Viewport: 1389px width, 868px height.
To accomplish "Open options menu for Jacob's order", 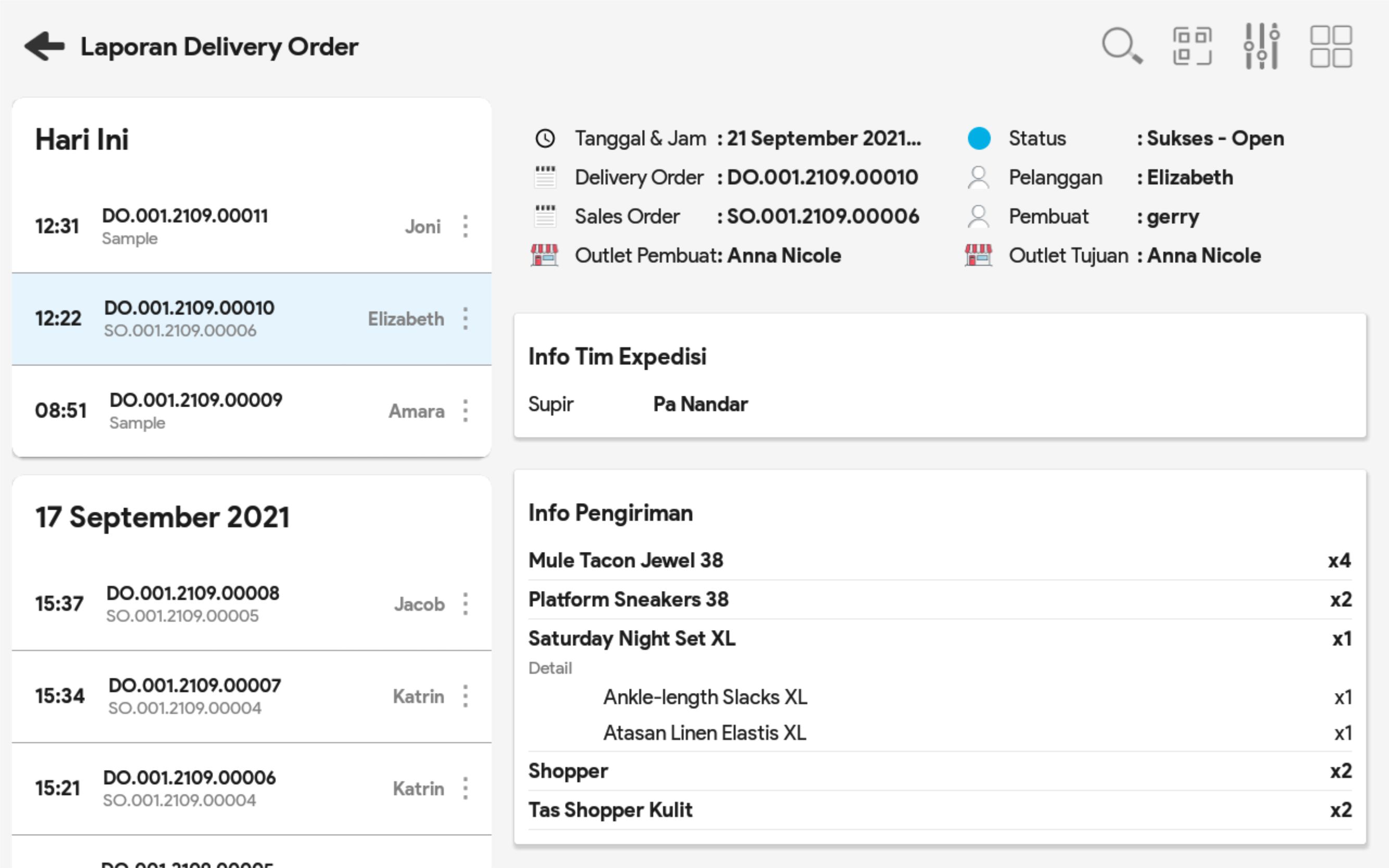I will [x=465, y=604].
